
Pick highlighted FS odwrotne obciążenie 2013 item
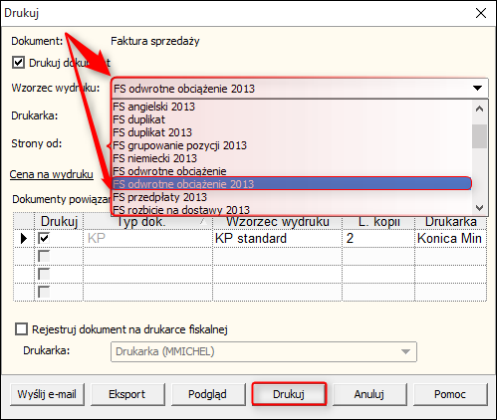pos(292,184)
